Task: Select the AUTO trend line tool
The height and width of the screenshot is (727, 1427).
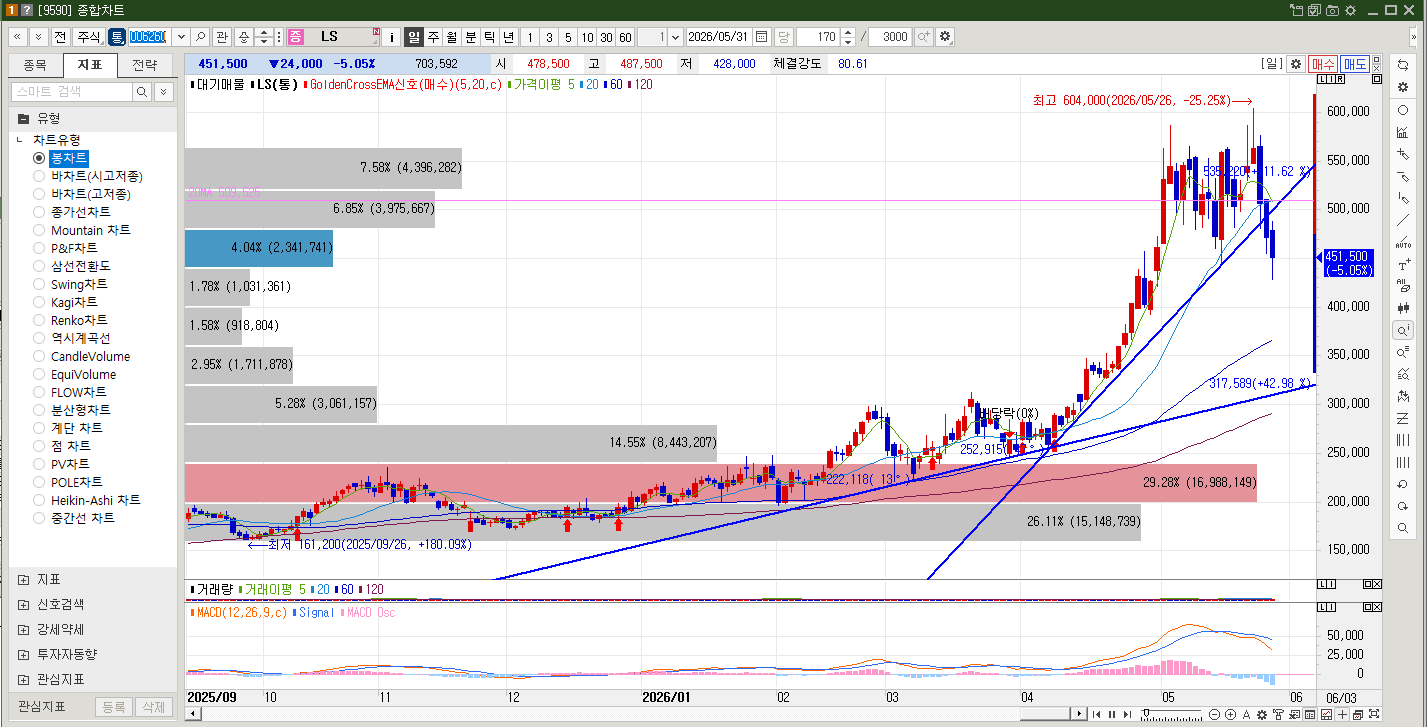Action: coord(1403,242)
